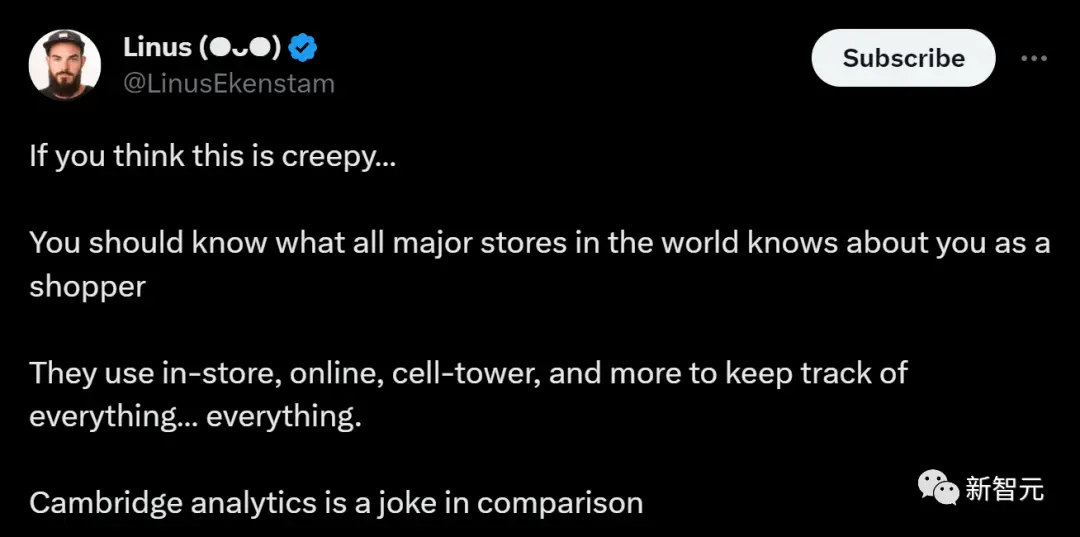Click the word "shopper" in the tweet
This screenshot has height=537, width=1080.
click(87, 286)
